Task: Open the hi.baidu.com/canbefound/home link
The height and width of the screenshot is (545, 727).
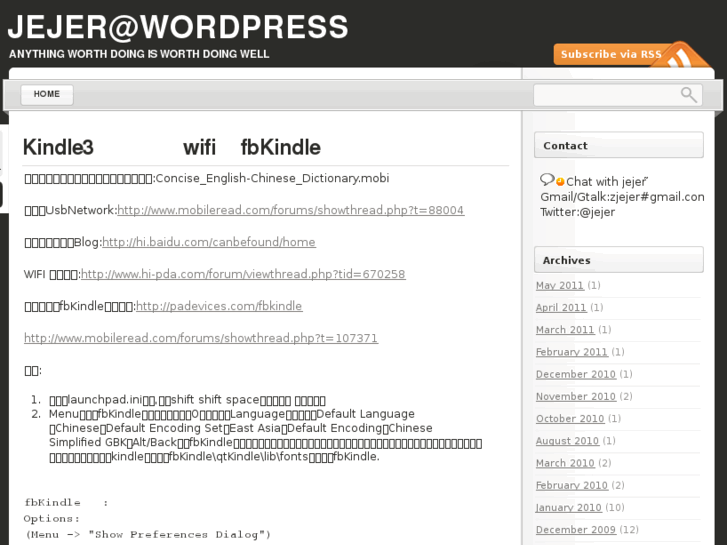Action: [209, 242]
